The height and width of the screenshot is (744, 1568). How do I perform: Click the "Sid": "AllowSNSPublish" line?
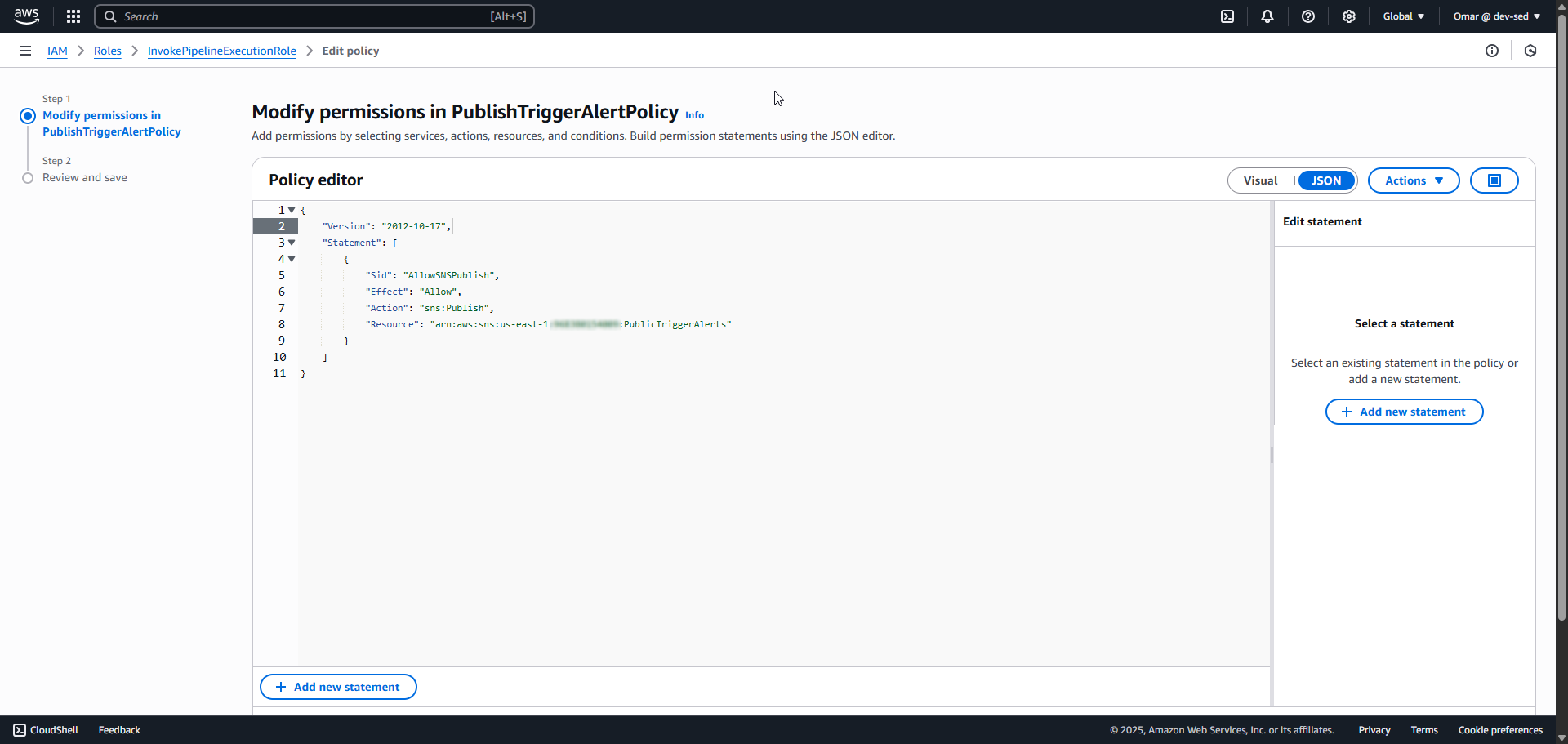pyautogui.click(x=432, y=275)
